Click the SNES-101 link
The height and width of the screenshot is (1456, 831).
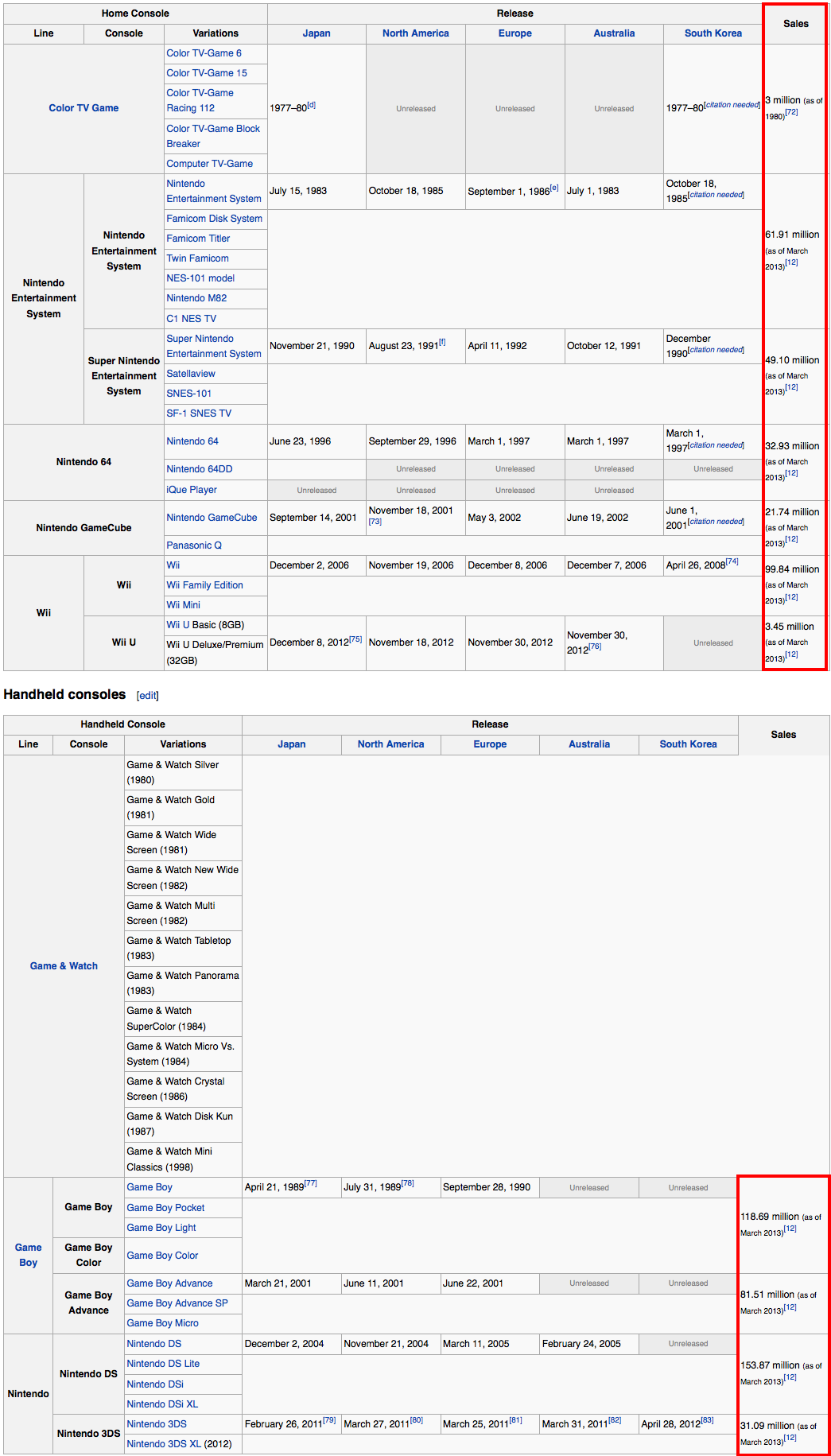click(189, 394)
